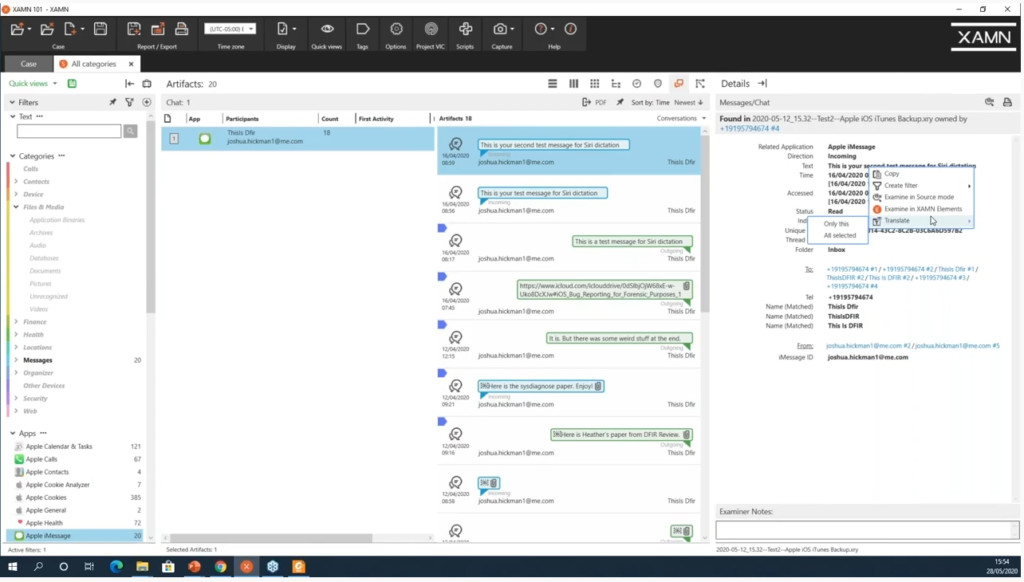Click the Text filter input field
The height and width of the screenshot is (582, 1024).
coord(69,131)
